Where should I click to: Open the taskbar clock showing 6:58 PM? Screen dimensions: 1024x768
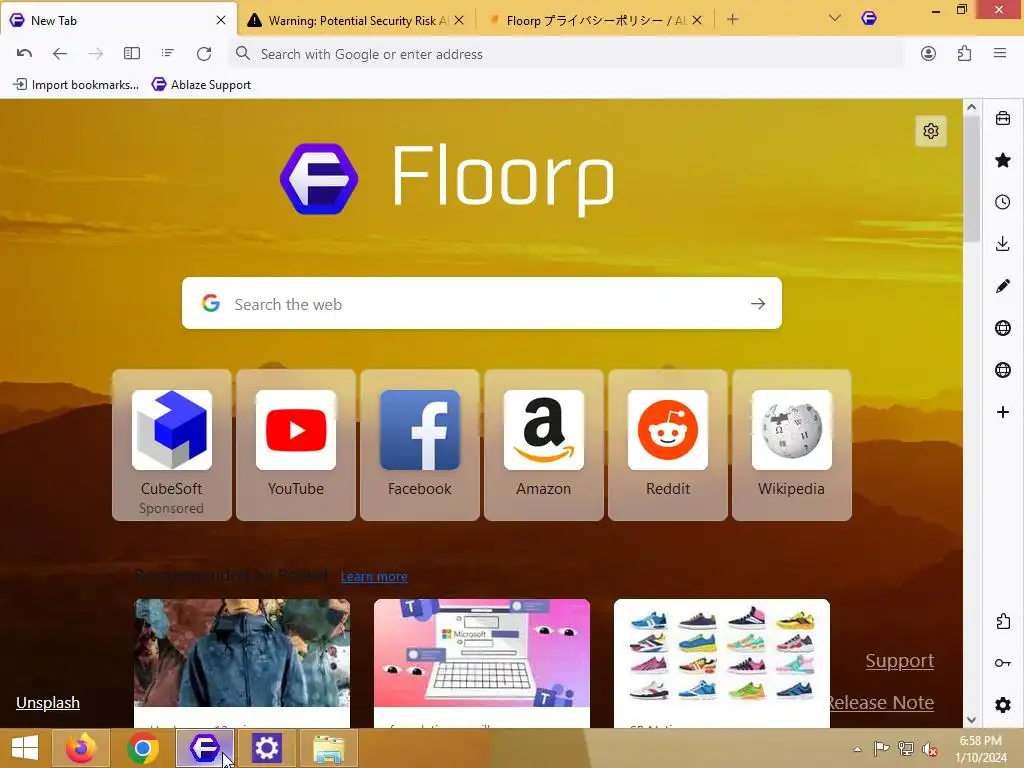[x=981, y=749]
